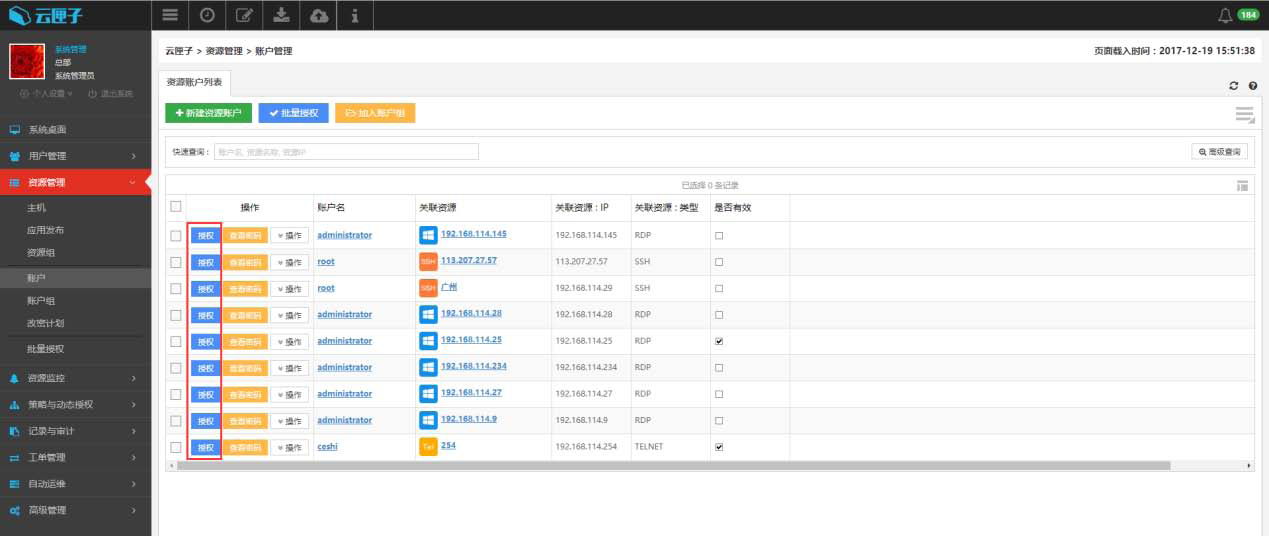Image resolution: width=1269 pixels, height=536 pixels.
Task: Click Windows icon for 192.168.114.9
Action: pos(428,420)
